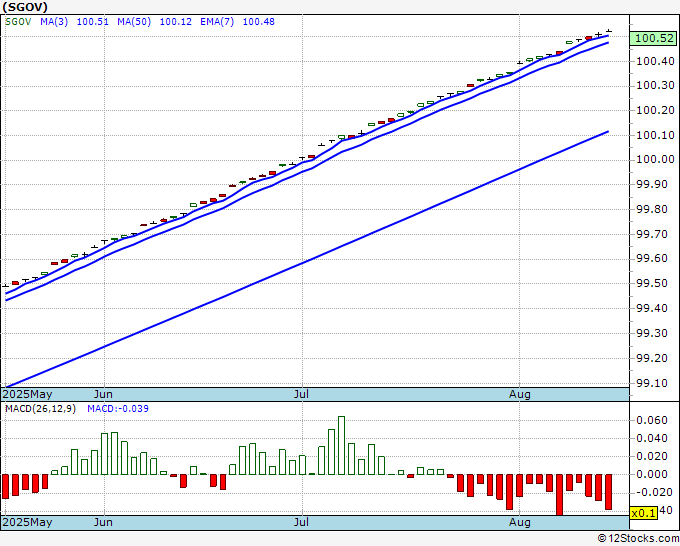
Task: Click the EMA(7) value 100.48
Action: [258, 22]
